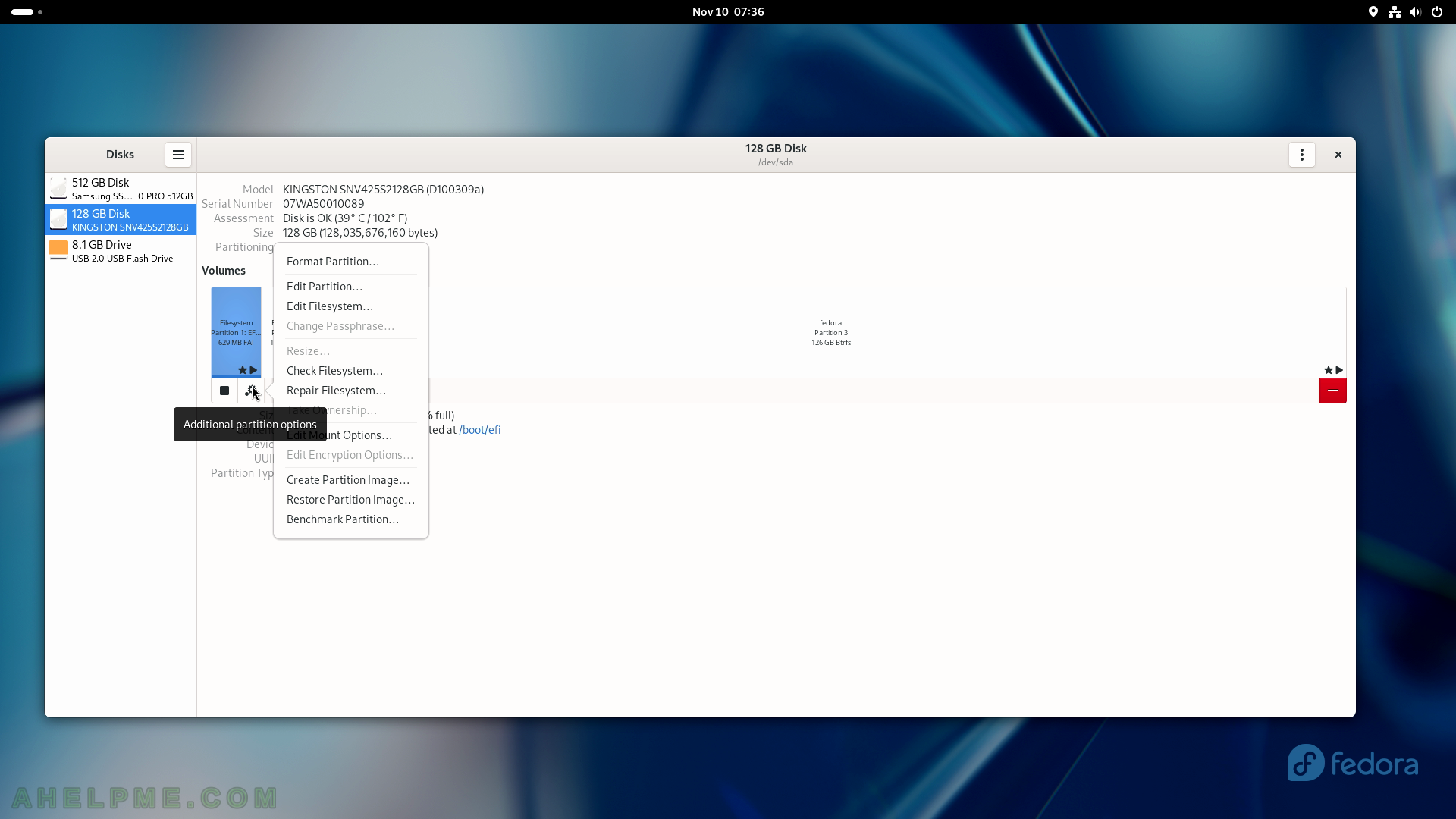Choose Restore Partition Image… menu entry
This screenshot has height=819, width=1456.
[350, 500]
